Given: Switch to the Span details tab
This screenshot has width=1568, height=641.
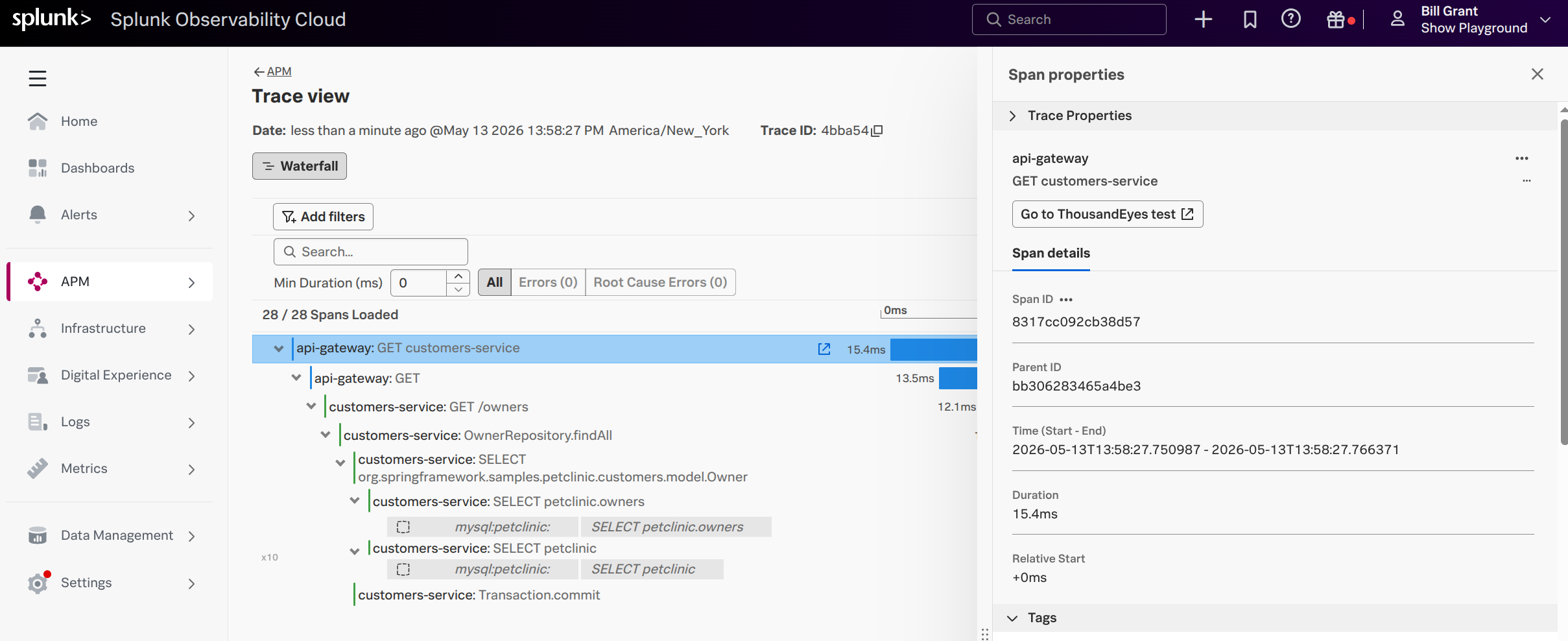Looking at the screenshot, I should click(x=1051, y=253).
